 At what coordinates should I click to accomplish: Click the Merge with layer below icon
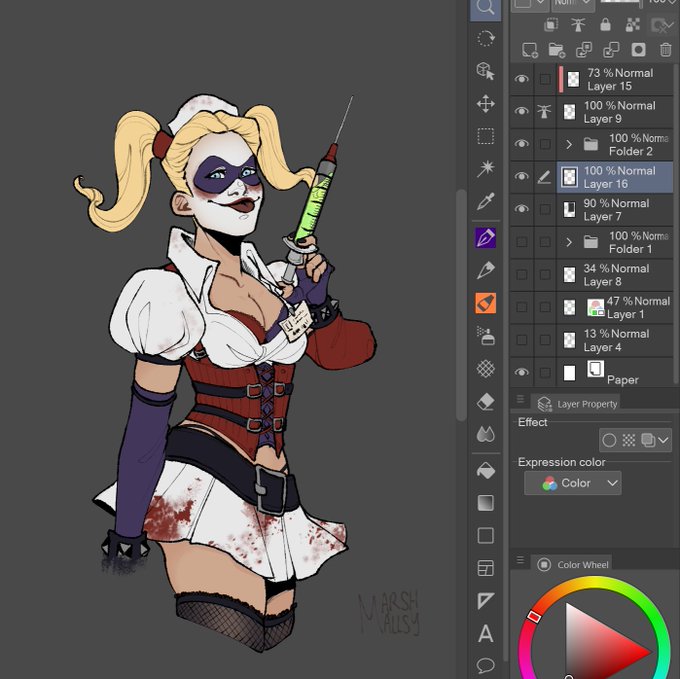[x=611, y=50]
